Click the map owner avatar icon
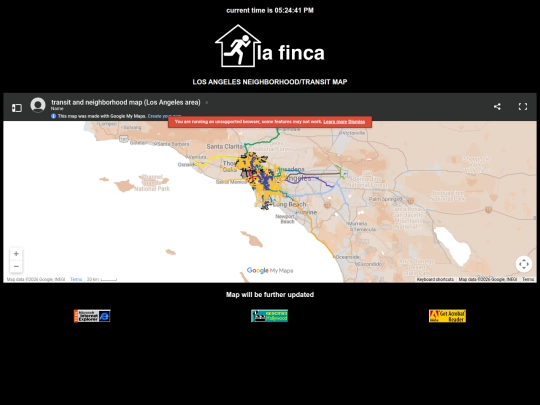 [x=38, y=105]
